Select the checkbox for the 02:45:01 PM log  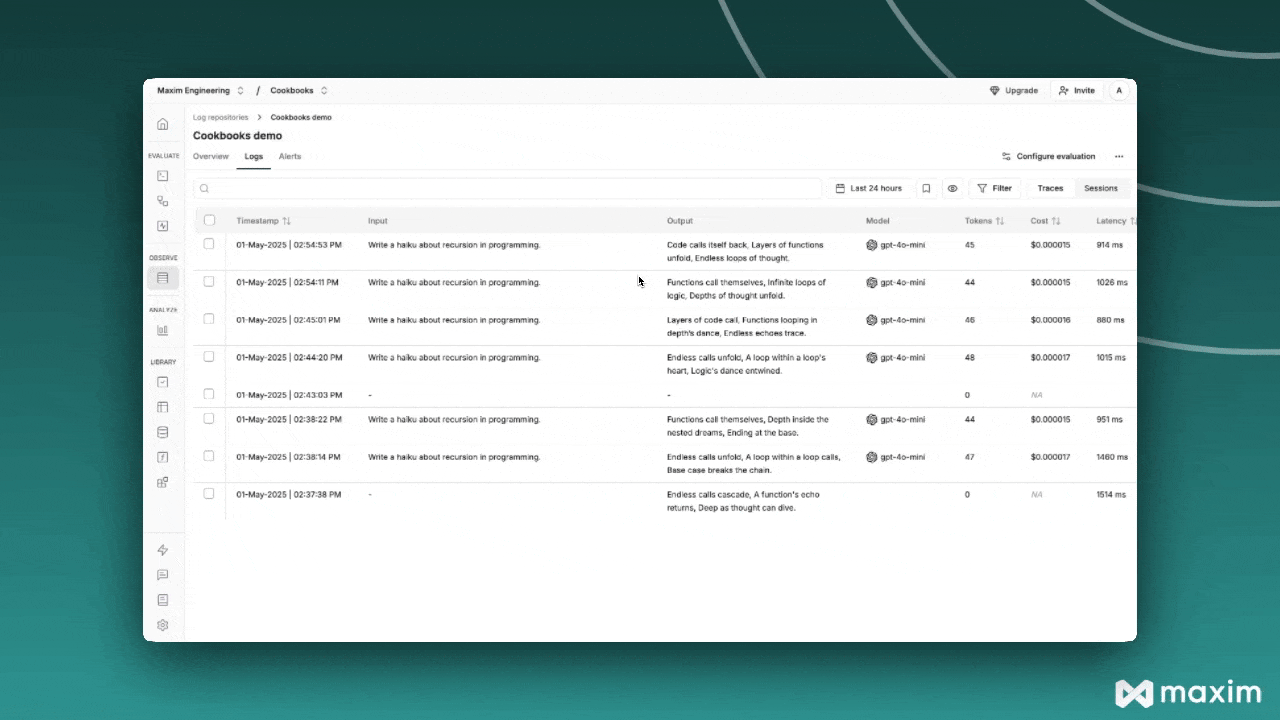pyautogui.click(x=209, y=319)
